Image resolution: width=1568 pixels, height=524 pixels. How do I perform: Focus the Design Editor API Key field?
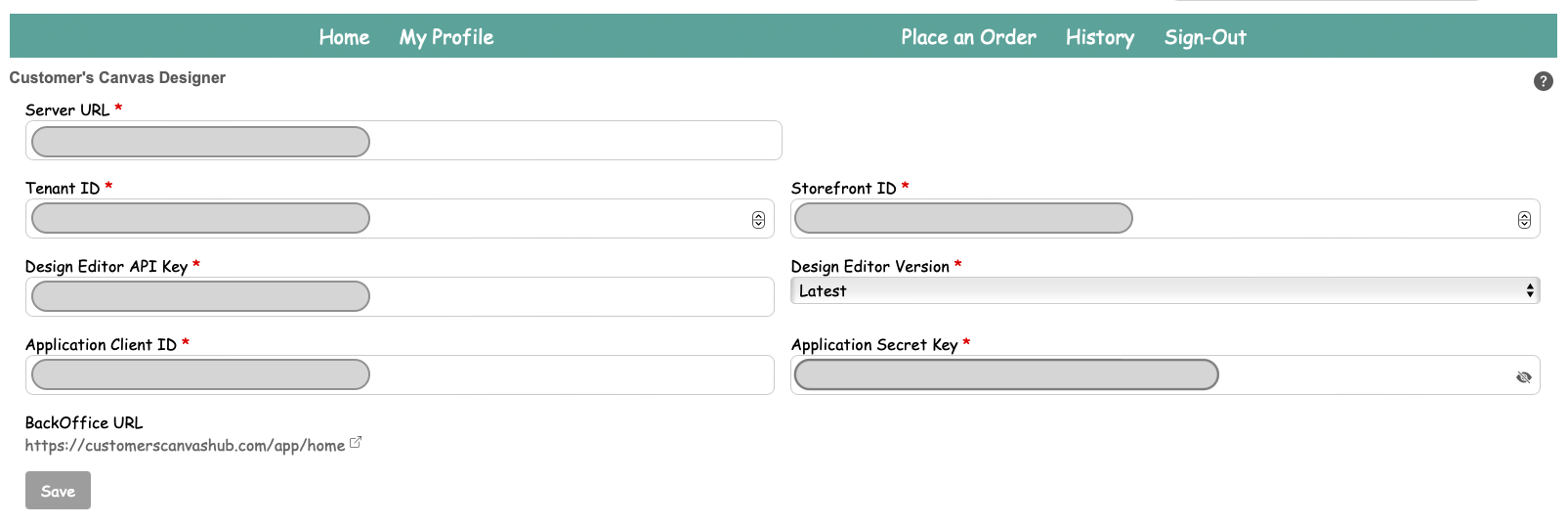tap(400, 297)
